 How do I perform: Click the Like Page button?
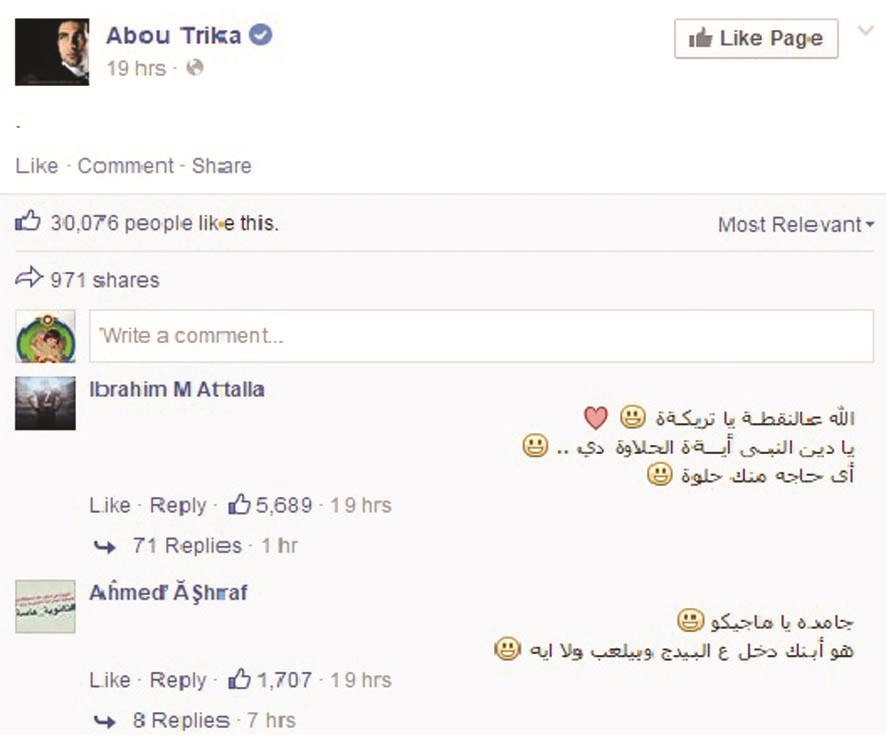756,38
